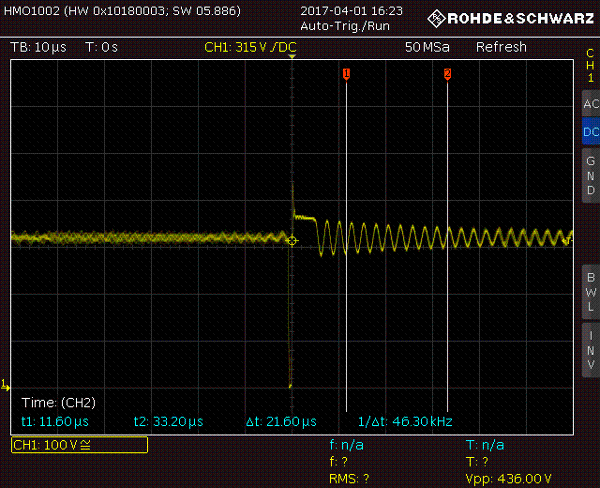Click the 50 MSa sample rate readout
The width and height of the screenshot is (600, 488).
point(427,47)
